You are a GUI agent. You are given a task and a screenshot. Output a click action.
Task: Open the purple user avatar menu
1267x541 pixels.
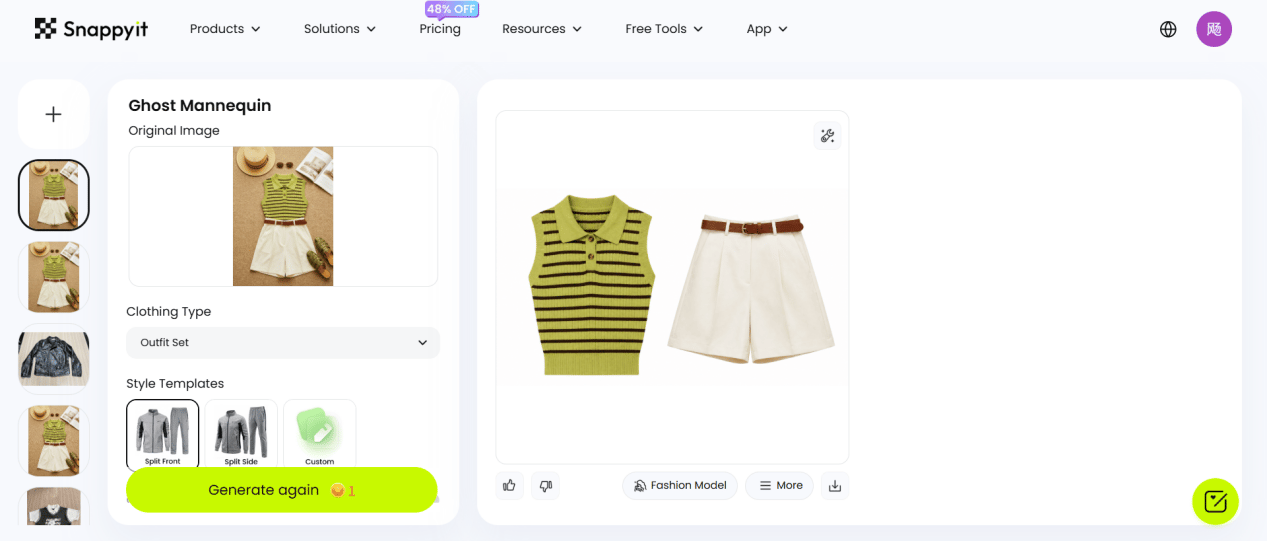point(1214,29)
